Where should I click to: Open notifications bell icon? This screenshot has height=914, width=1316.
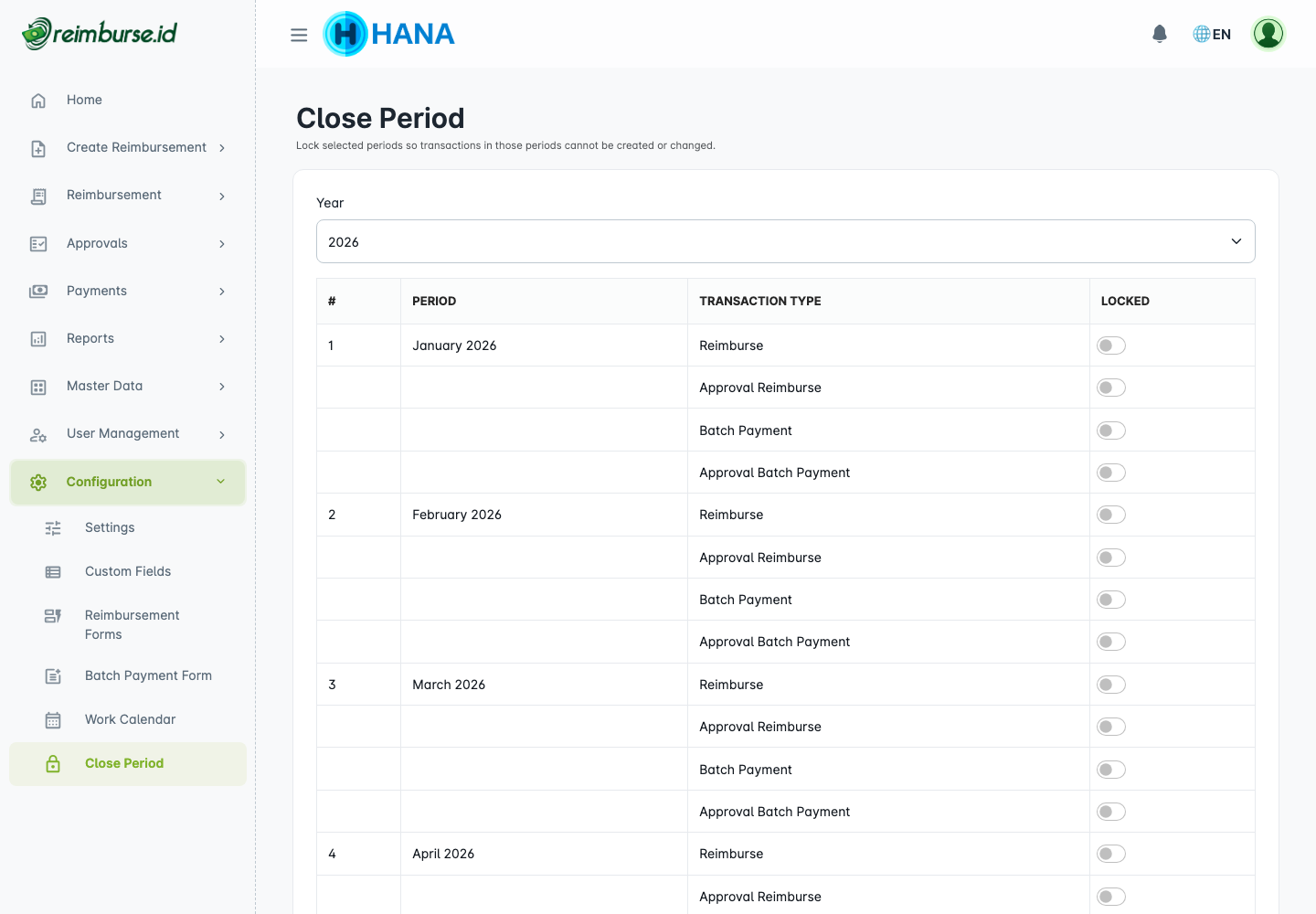pyautogui.click(x=1160, y=34)
